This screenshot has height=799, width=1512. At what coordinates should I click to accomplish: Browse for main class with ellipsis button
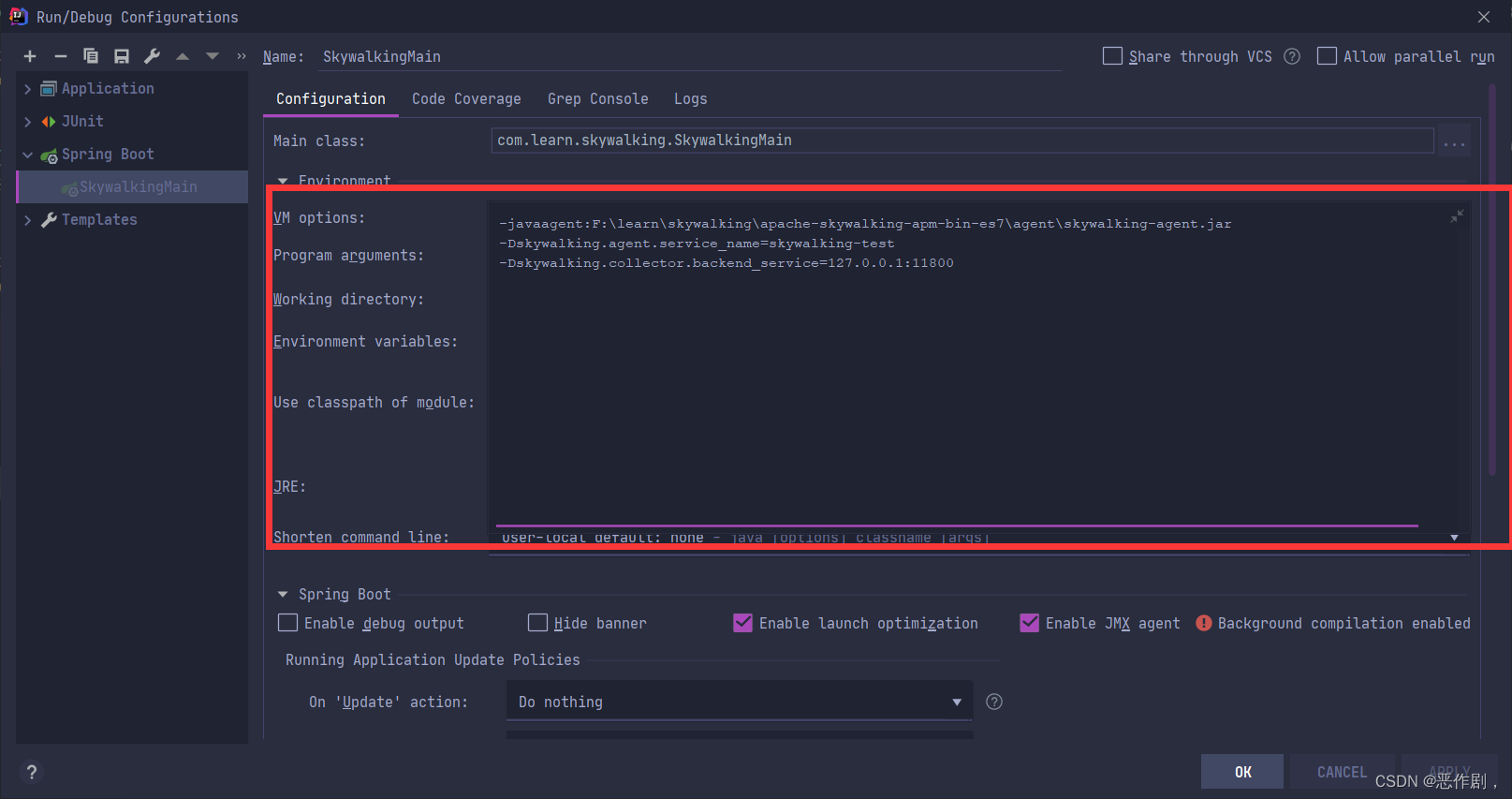(x=1454, y=141)
